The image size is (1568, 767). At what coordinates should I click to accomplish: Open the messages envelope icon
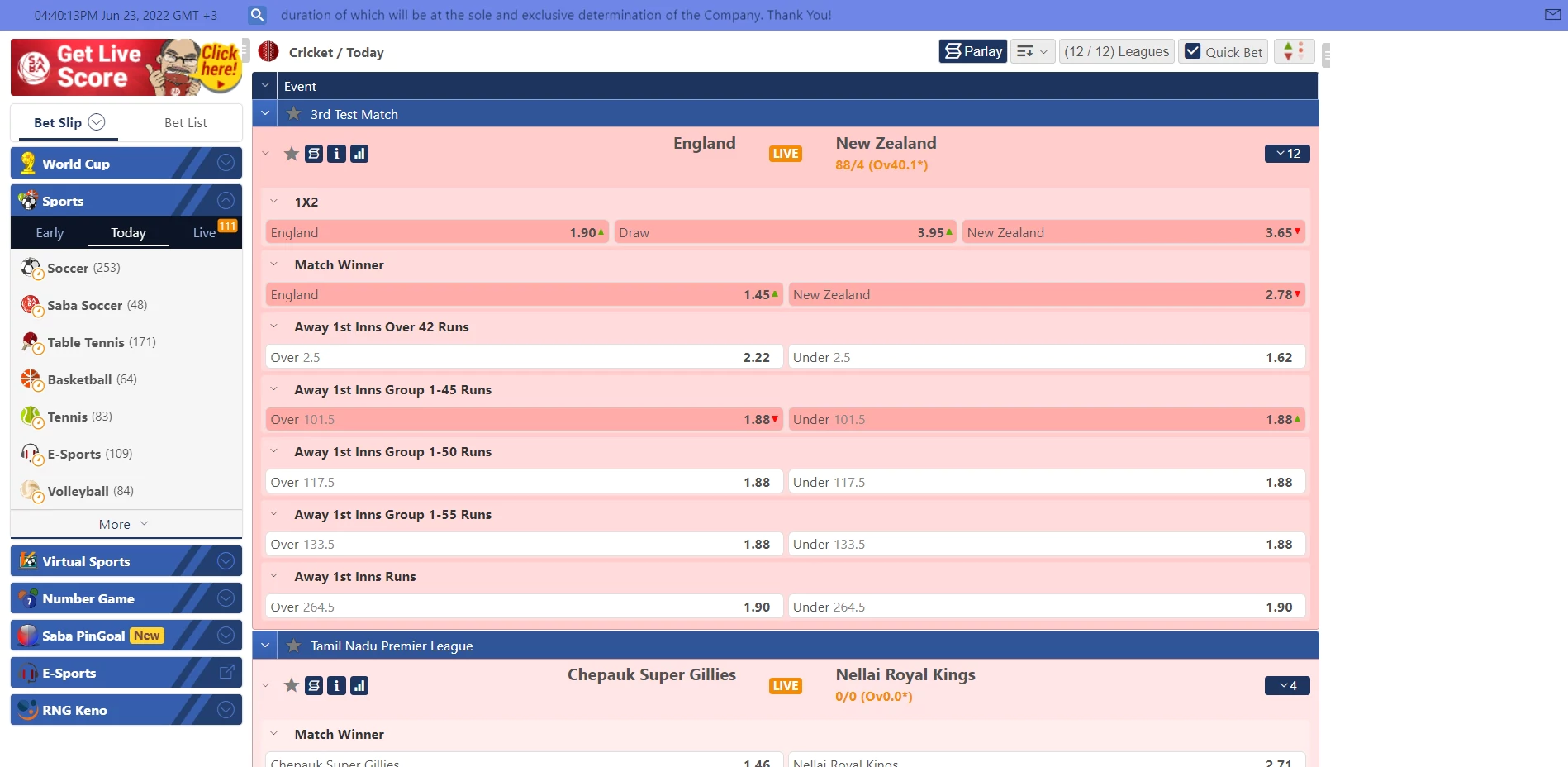1552,15
